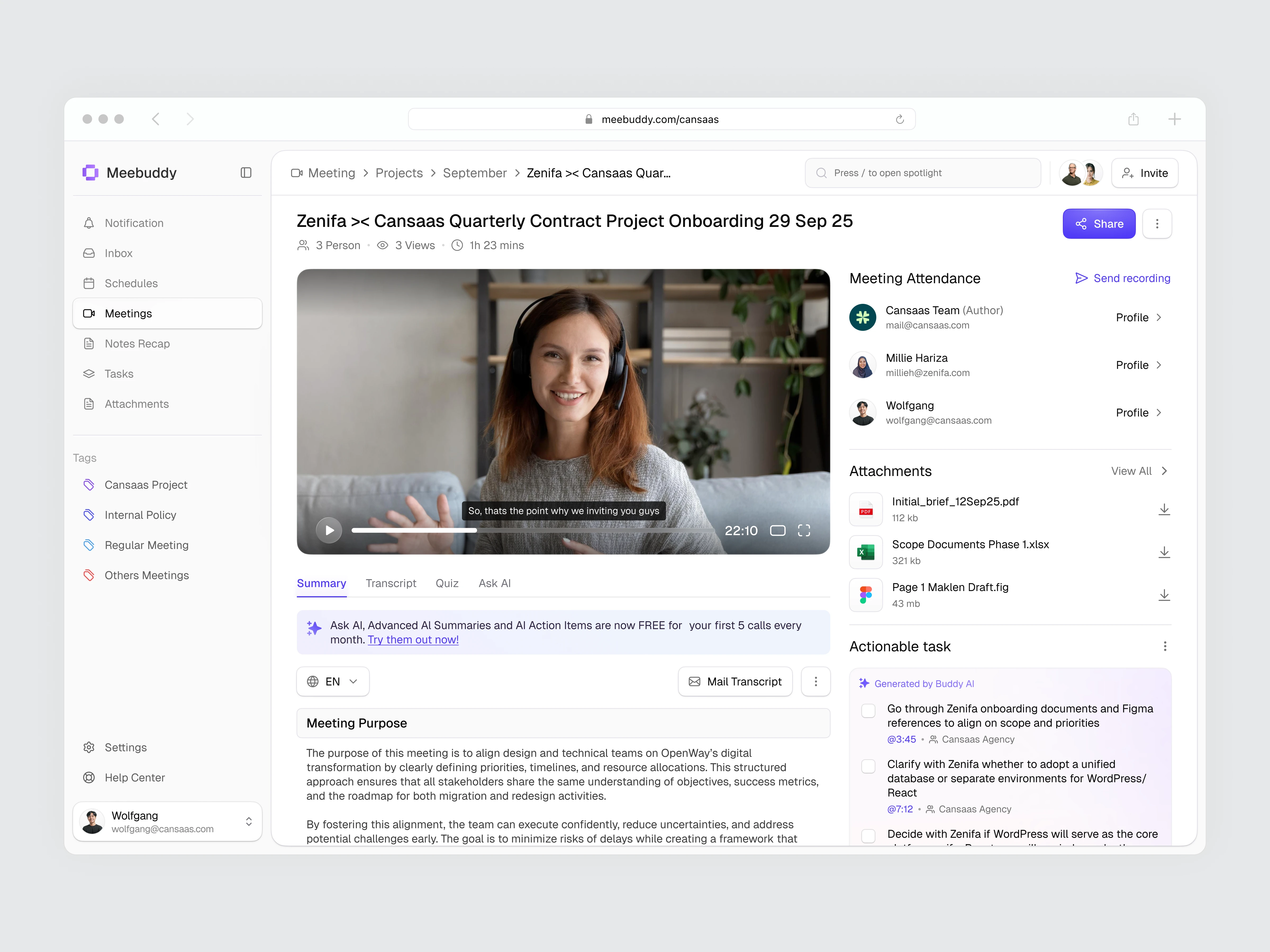Expand Wolfgang account switcher in sidebar
This screenshot has height=952, width=1270.
click(249, 822)
